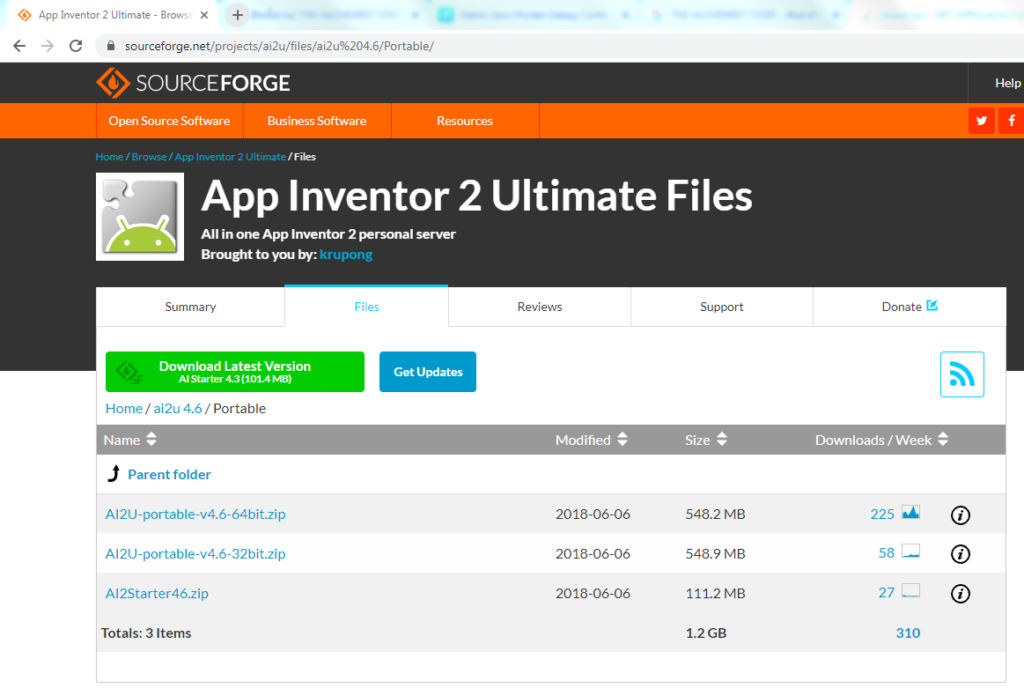The image size is (1024, 696).
Task: Switch to the Summary tab
Action: (190, 307)
